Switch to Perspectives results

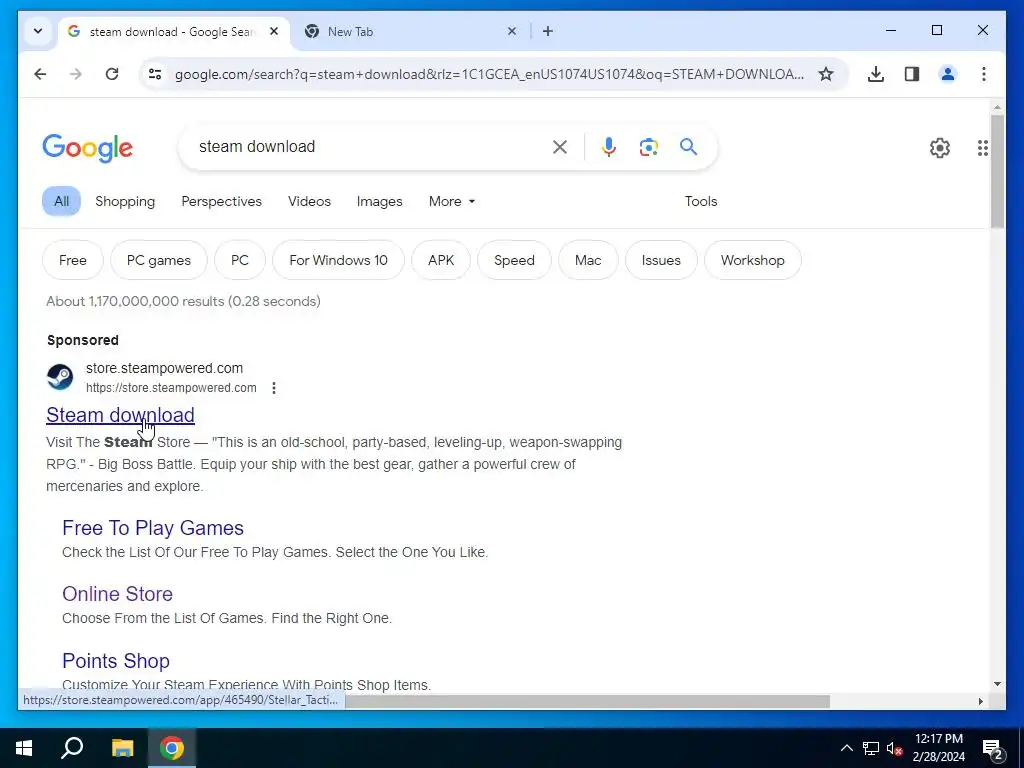[221, 201]
